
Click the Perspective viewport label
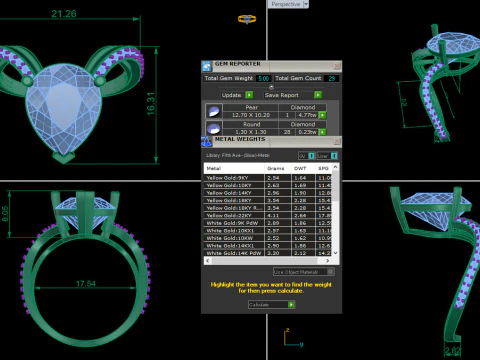[x=286, y=4]
